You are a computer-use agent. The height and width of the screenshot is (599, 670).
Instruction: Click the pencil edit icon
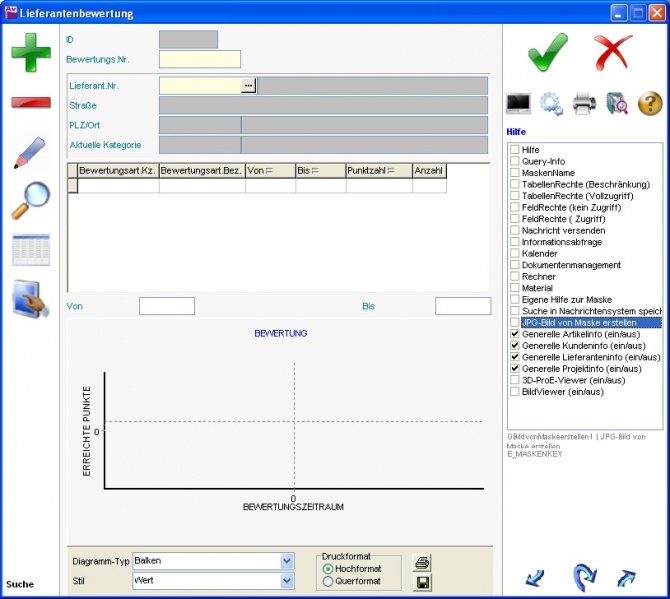pos(31,153)
